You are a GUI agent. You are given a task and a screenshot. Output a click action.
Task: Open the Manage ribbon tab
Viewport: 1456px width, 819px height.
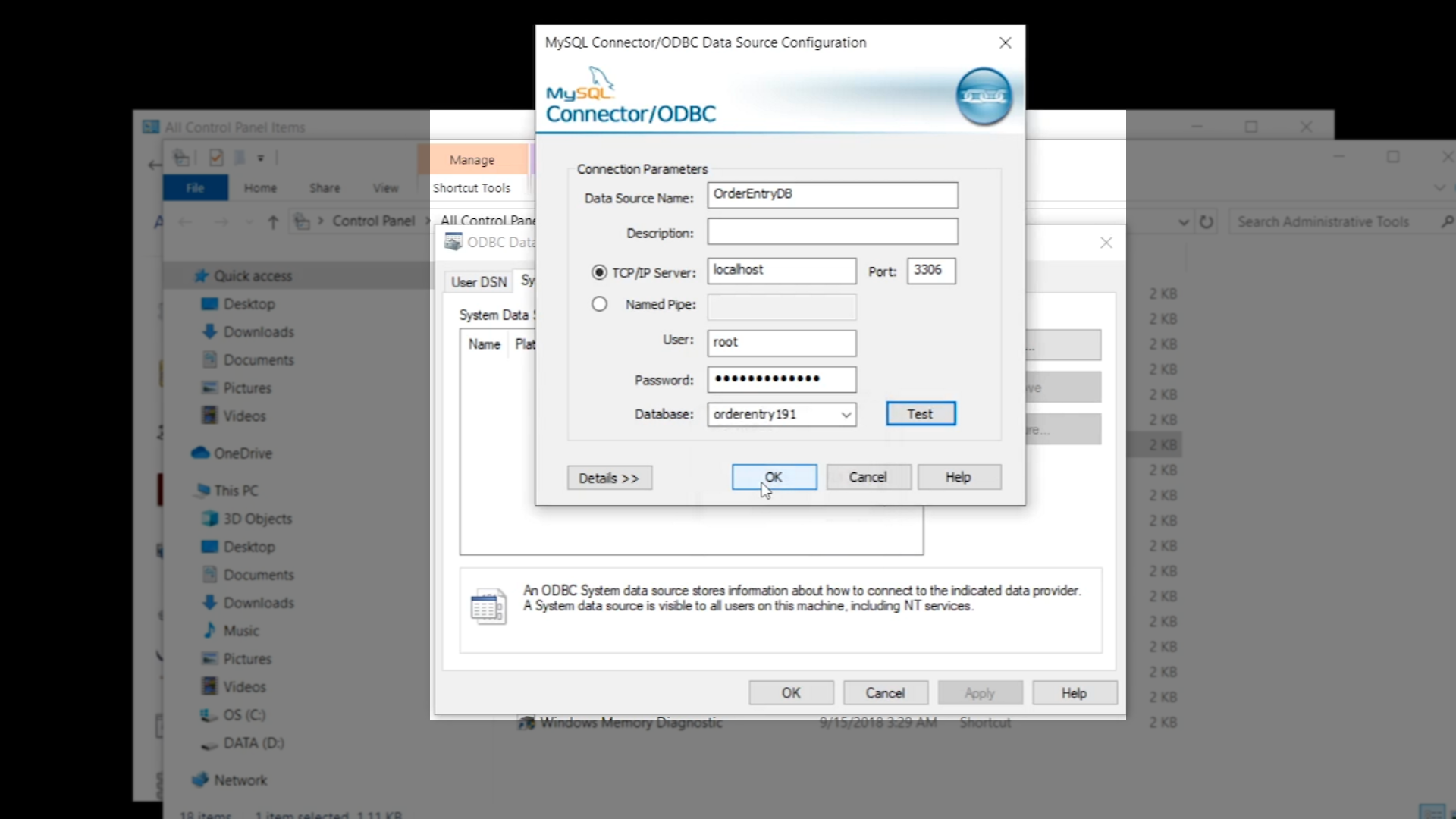[472, 160]
